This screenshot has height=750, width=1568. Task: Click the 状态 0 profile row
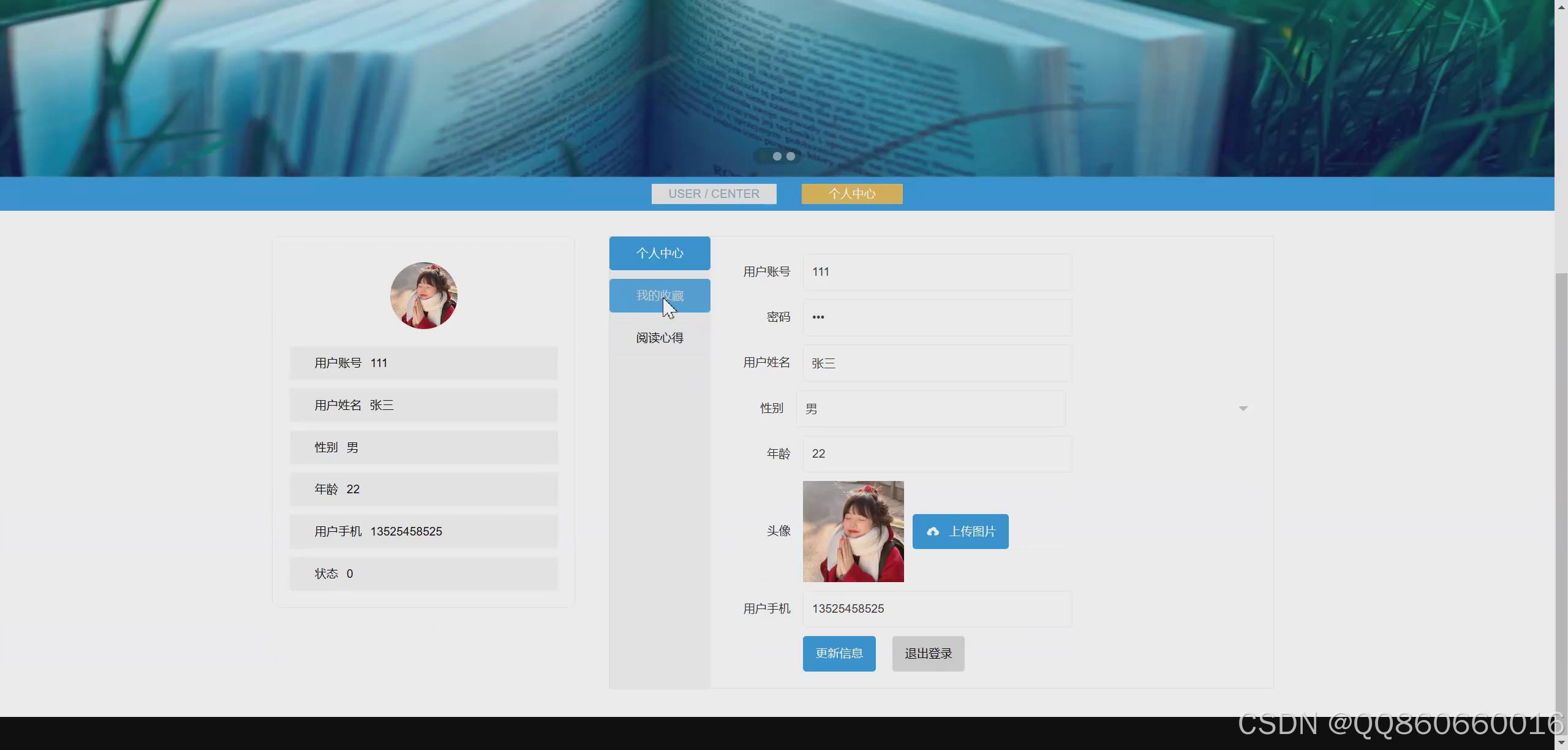click(424, 574)
